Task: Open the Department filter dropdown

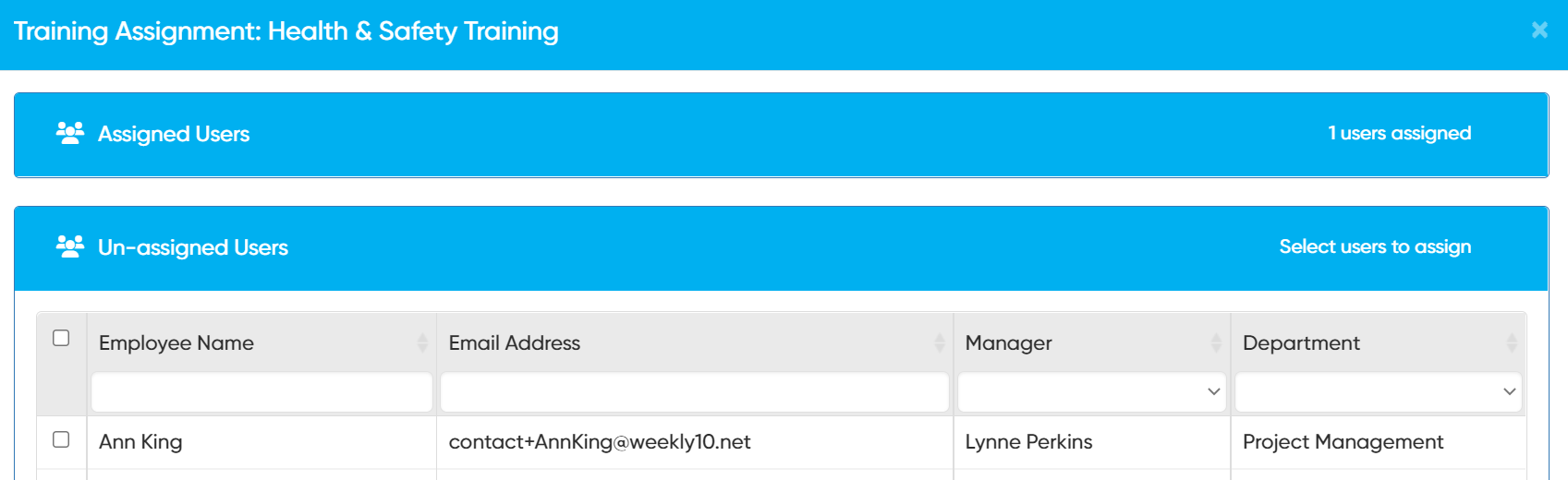Action: (1378, 392)
